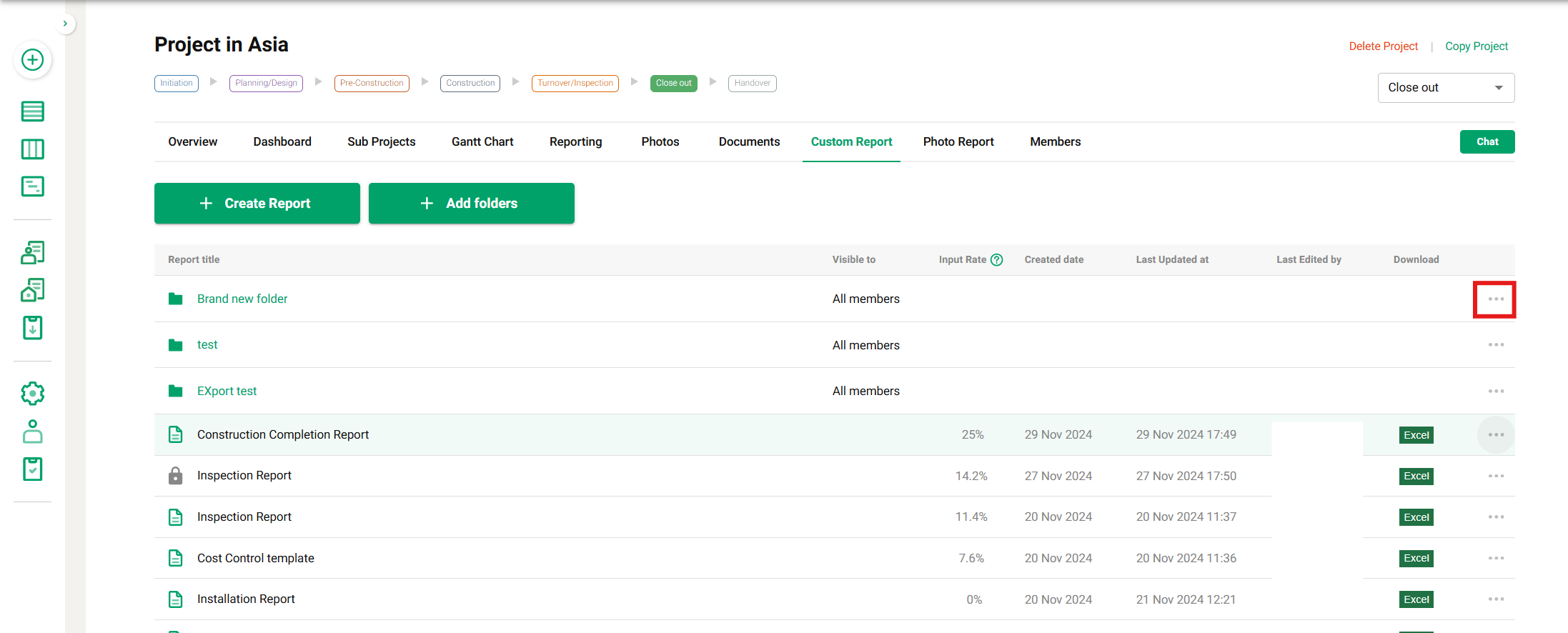Open the three-dot menu for test folder
This screenshot has width=1568, height=633.
point(1496,345)
